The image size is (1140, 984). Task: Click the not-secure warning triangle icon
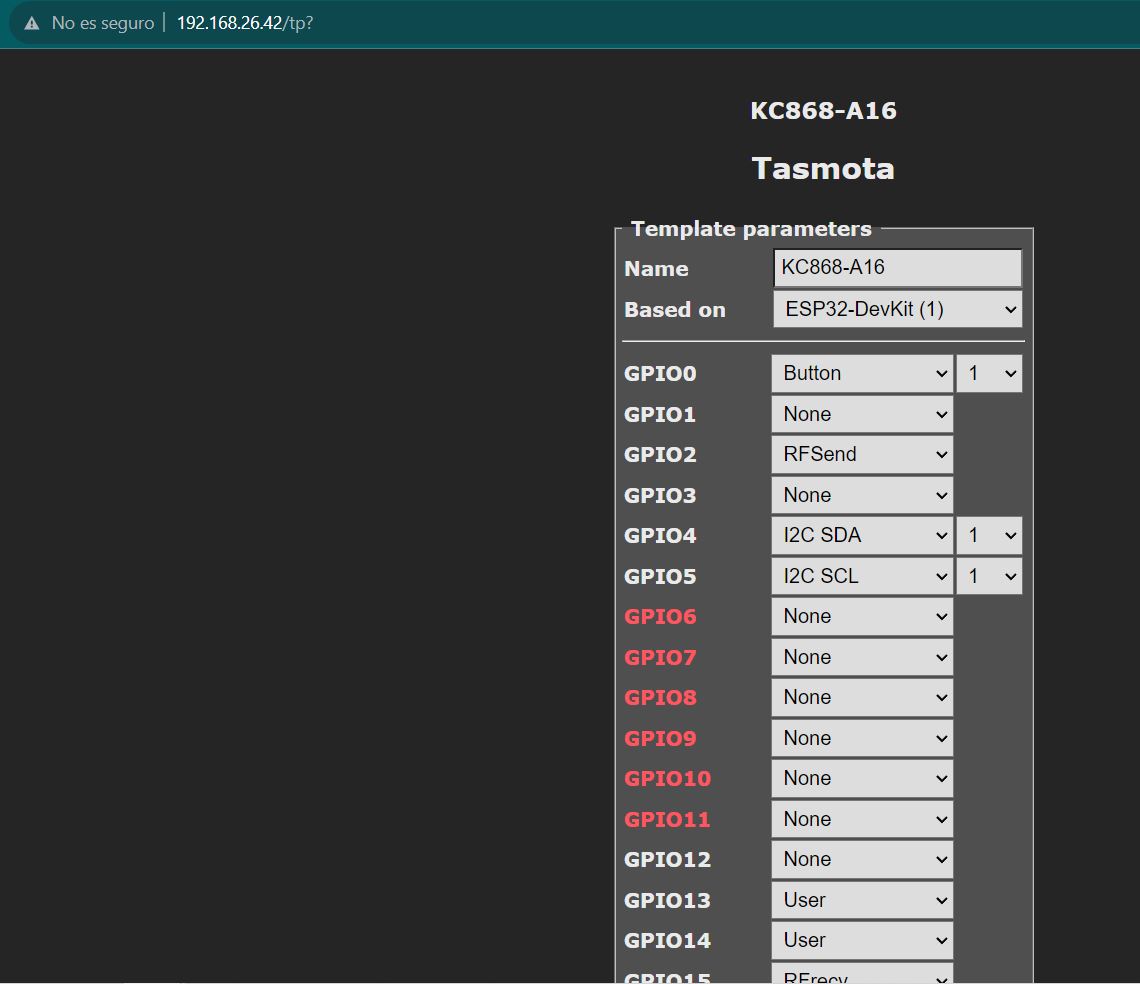coord(32,23)
